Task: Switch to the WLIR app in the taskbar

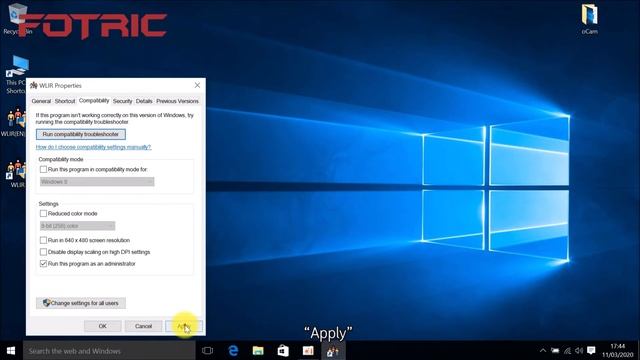Action: [333, 351]
